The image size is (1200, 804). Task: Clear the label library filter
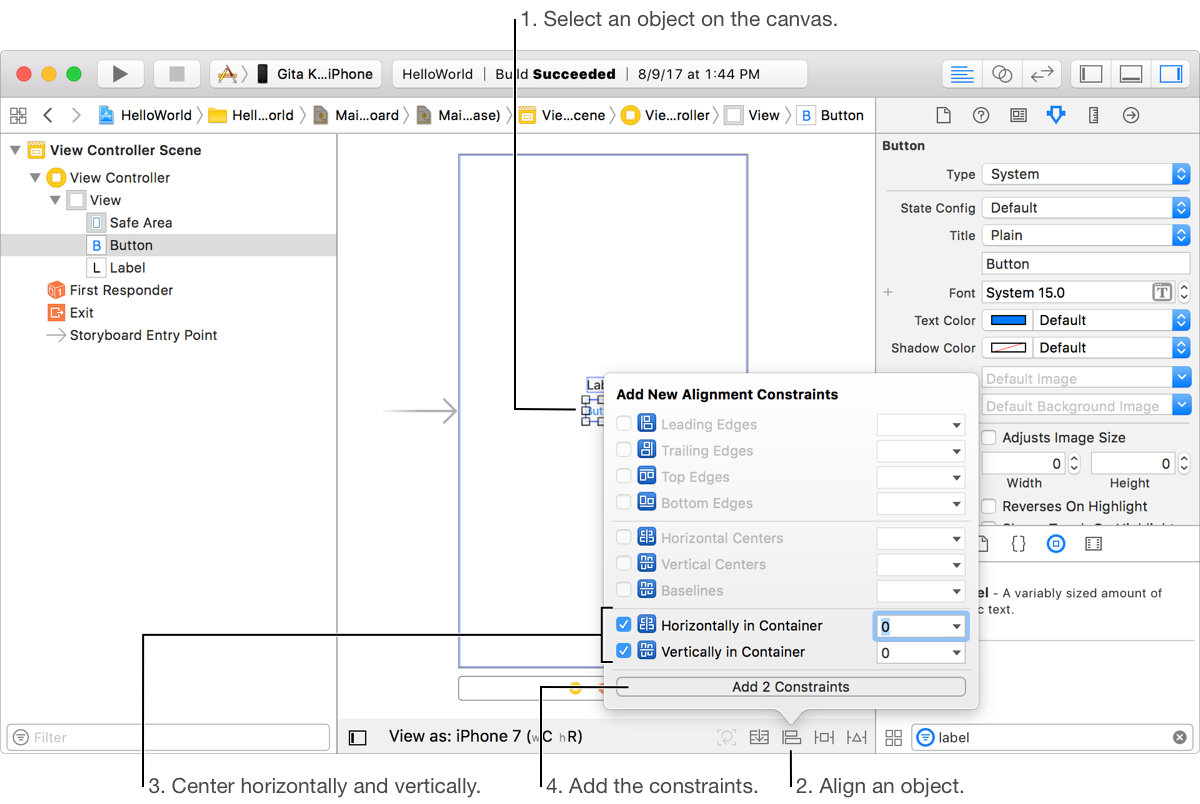point(1180,737)
